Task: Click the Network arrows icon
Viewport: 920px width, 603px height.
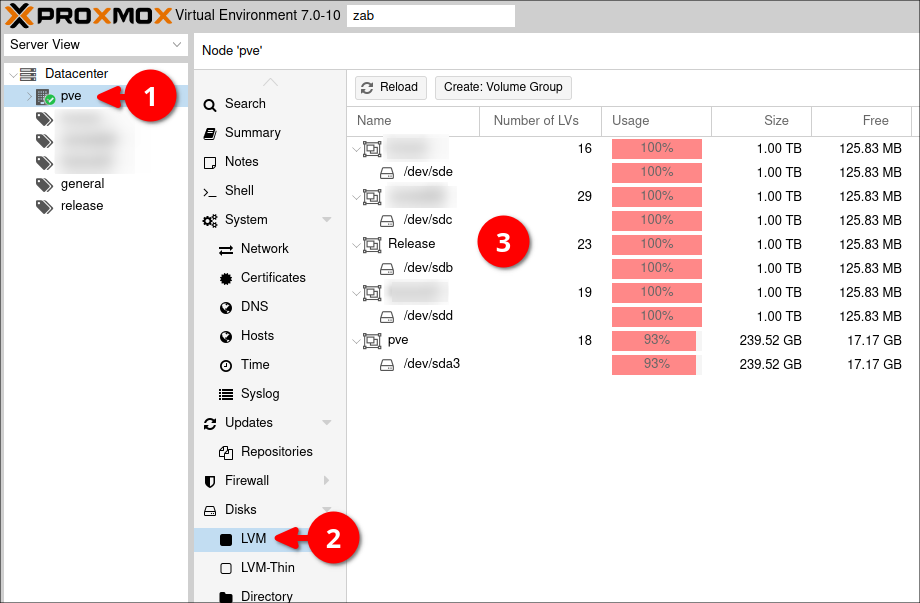Action: coord(226,250)
